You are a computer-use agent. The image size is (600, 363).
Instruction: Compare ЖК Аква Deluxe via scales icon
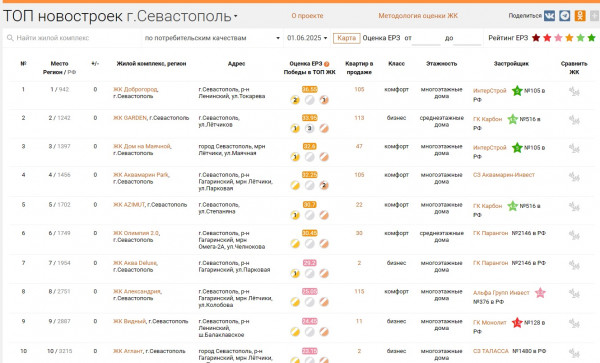[574, 265]
